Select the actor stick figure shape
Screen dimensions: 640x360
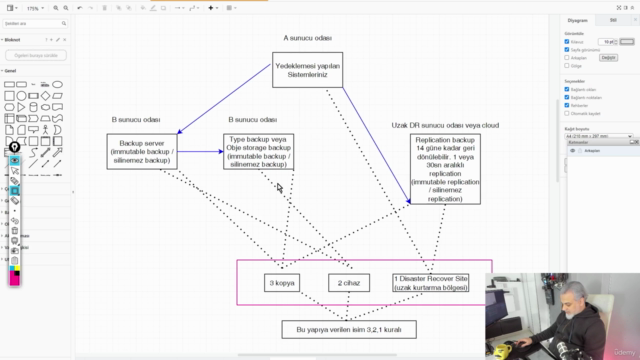point(45,130)
